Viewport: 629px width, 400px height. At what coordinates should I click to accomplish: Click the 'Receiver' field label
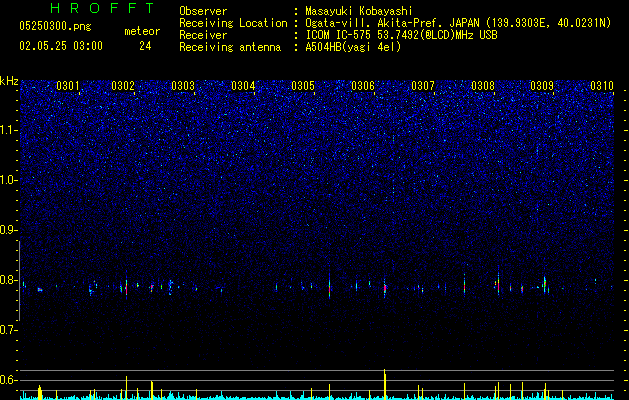[203, 35]
